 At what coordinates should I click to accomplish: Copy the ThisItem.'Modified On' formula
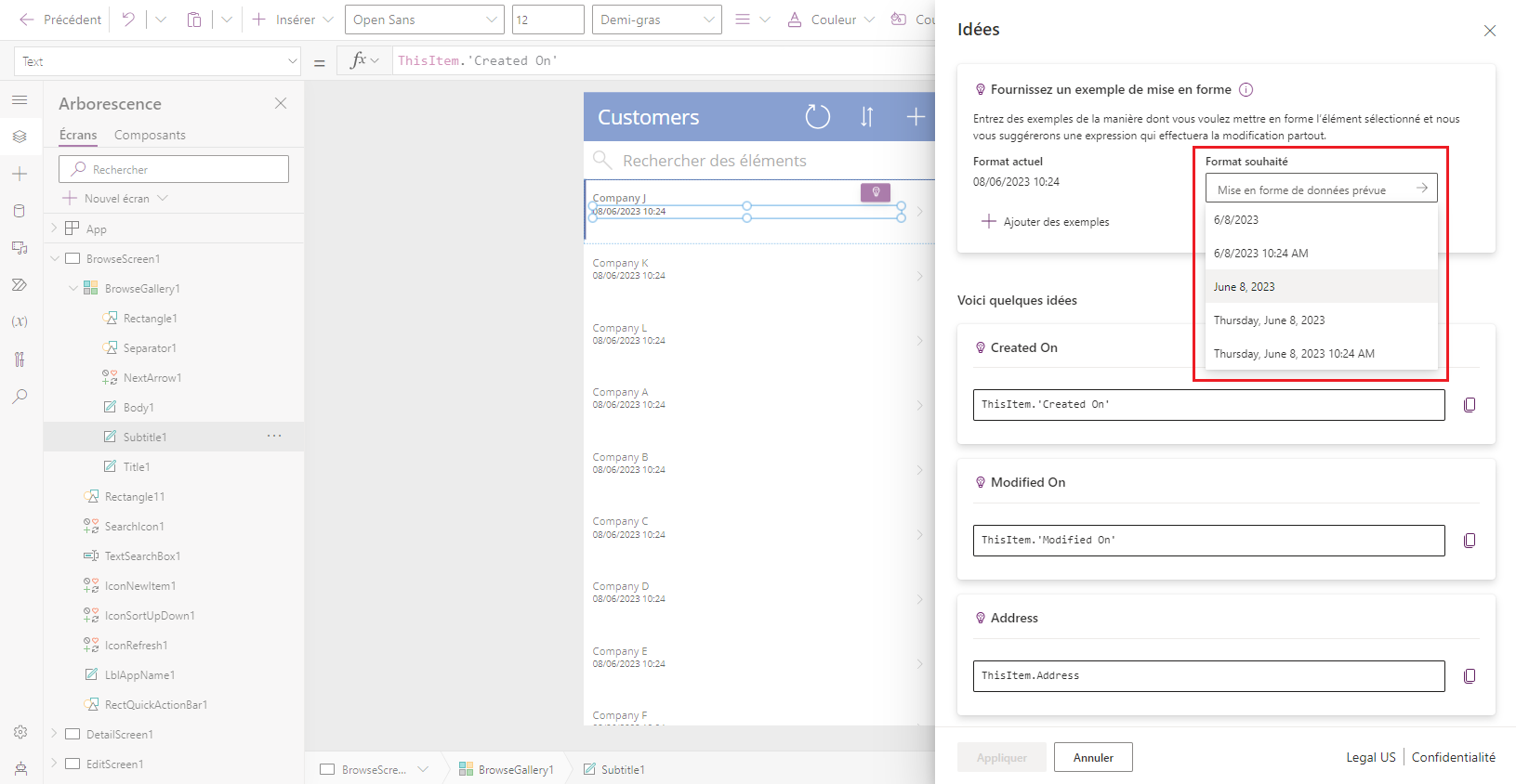click(1470, 541)
